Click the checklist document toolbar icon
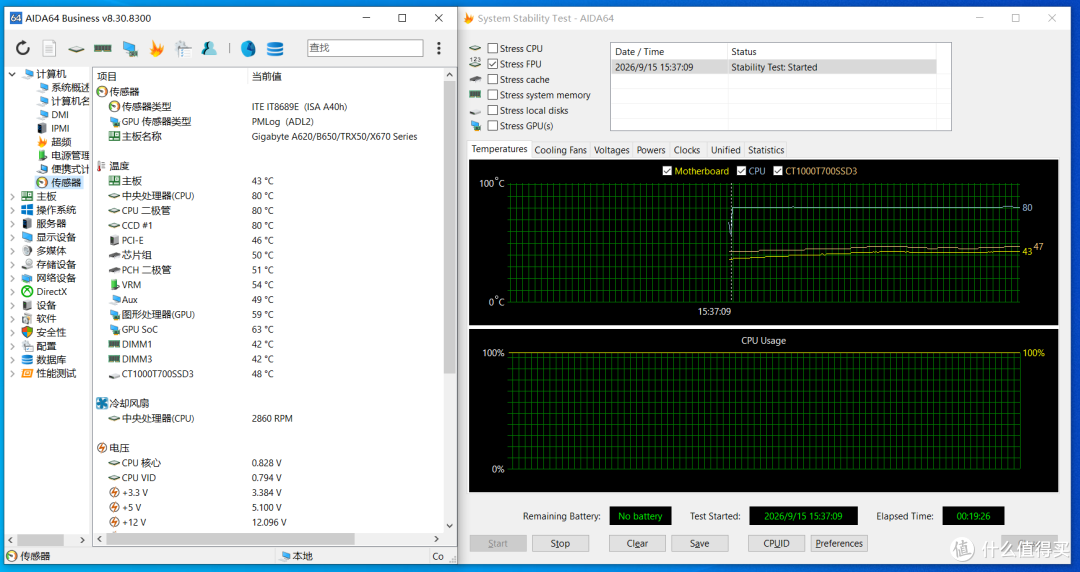The image size is (1080, 572). pos(183,48)
